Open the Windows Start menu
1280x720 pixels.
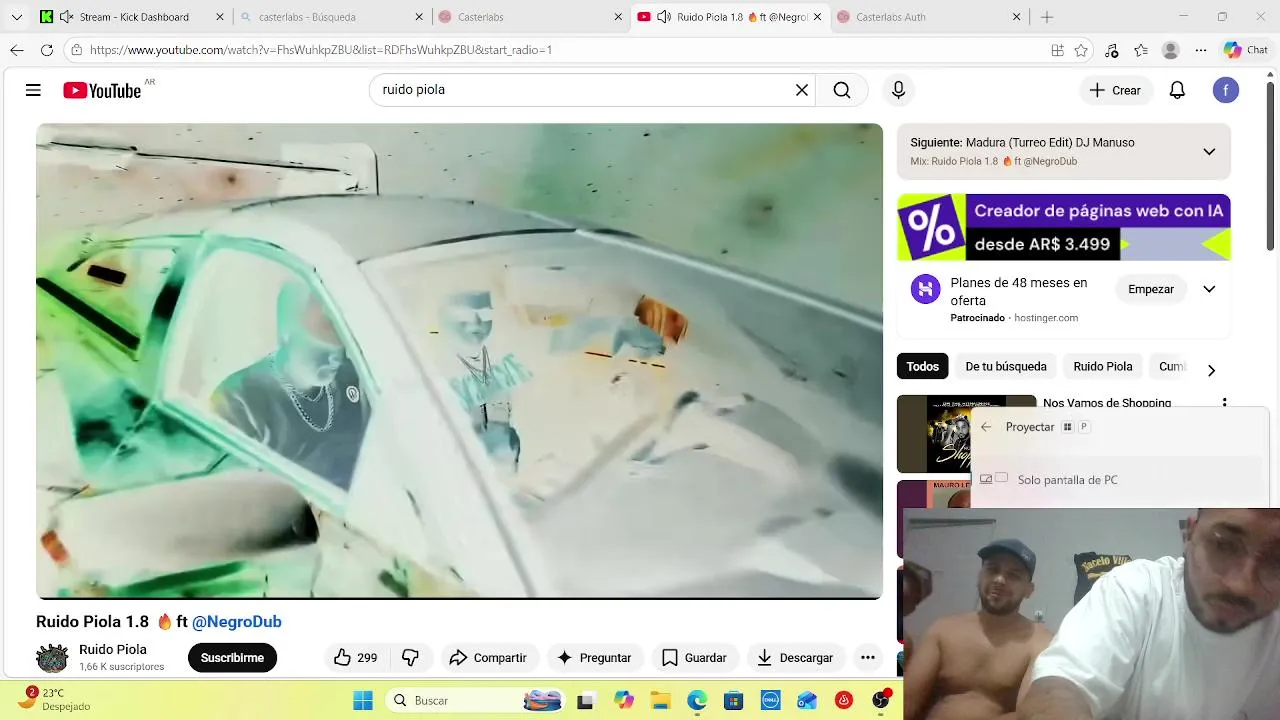(x=363, y=701)
